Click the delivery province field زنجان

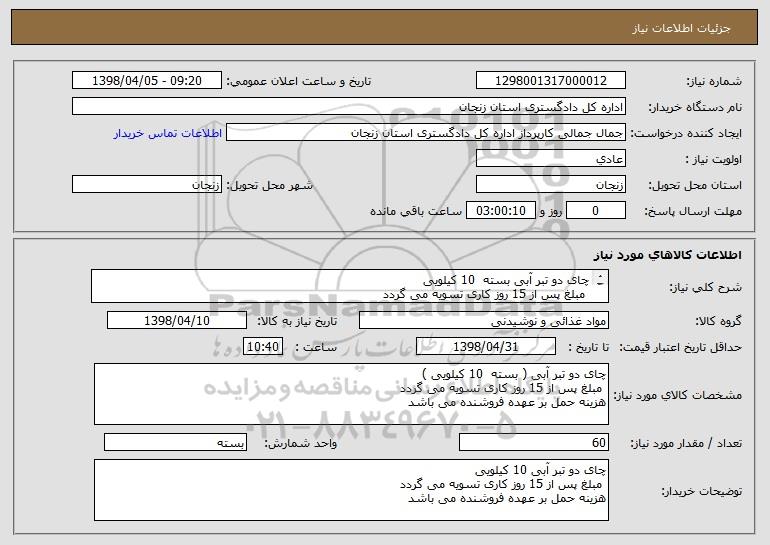pyautogui.click(x=550, y=185)
